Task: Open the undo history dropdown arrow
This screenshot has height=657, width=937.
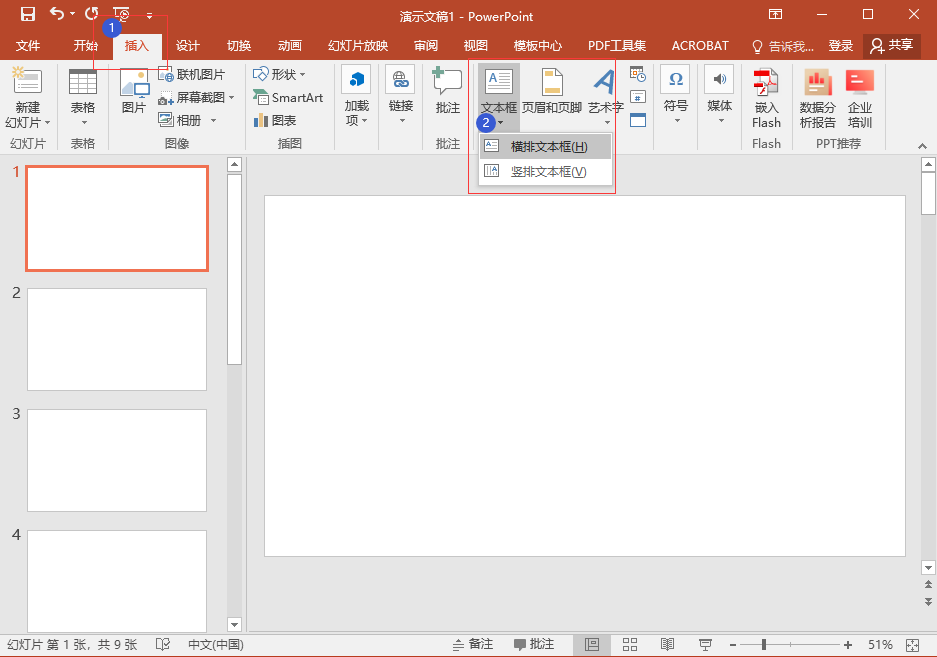Action: (72, 14)
